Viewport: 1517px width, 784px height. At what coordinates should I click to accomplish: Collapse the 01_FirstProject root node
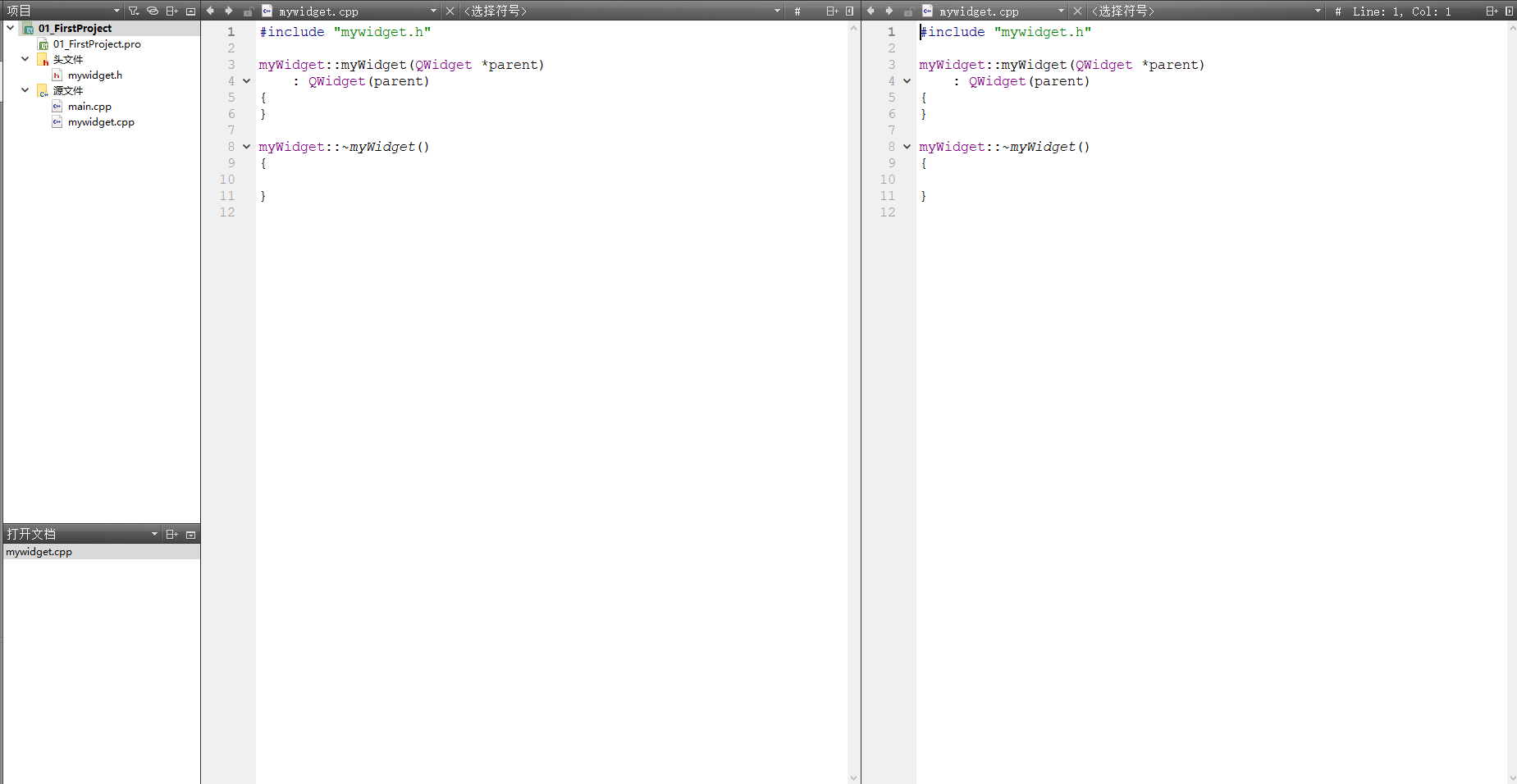click(x=10, y=28)
